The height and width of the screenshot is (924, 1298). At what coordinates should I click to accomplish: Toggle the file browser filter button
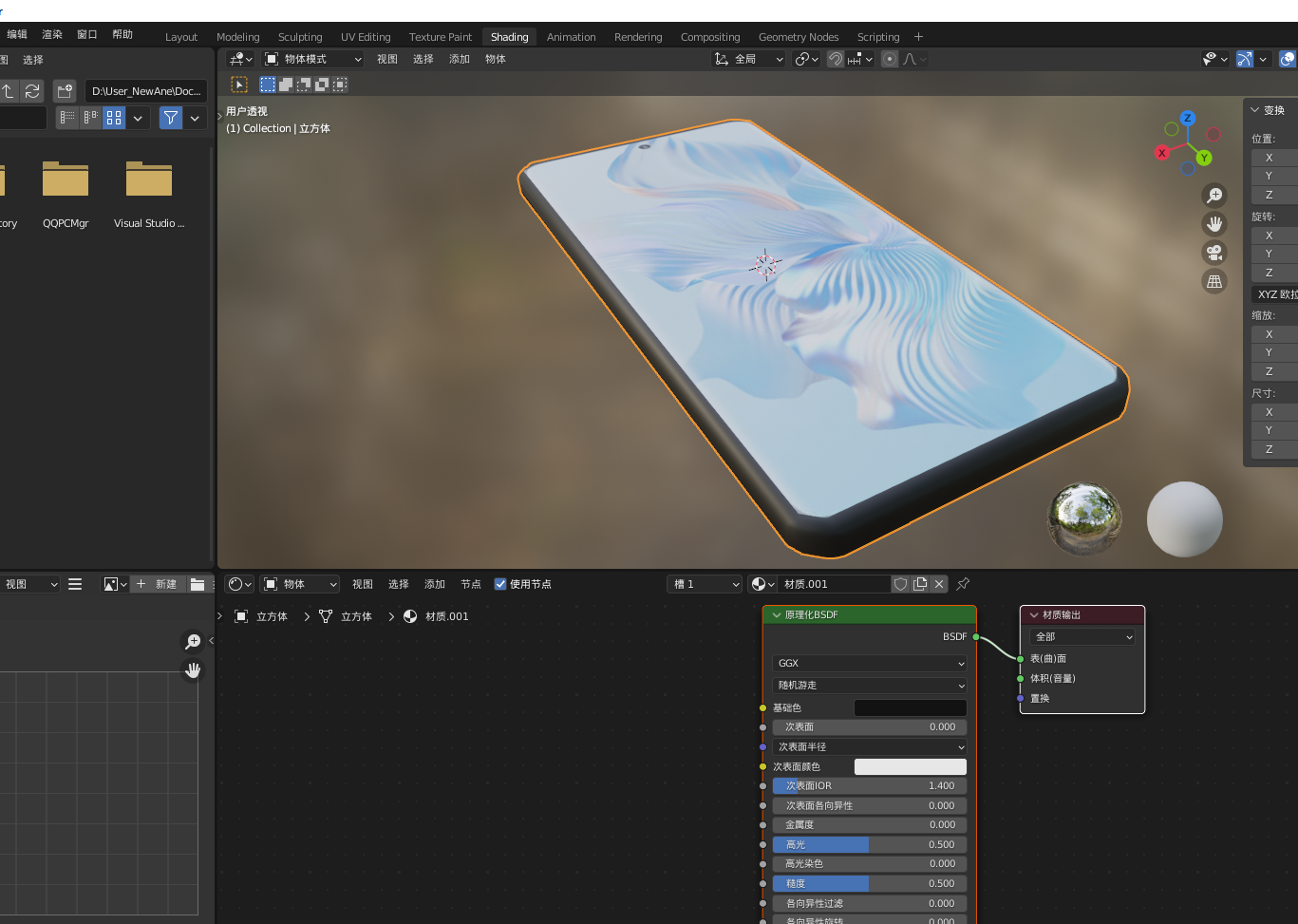(x=171, y=118)
